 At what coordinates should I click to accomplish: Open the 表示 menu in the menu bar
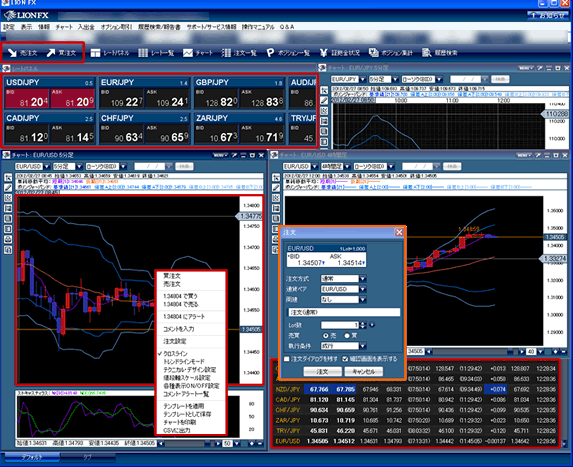pyautogui.click(x=26, y=27)
